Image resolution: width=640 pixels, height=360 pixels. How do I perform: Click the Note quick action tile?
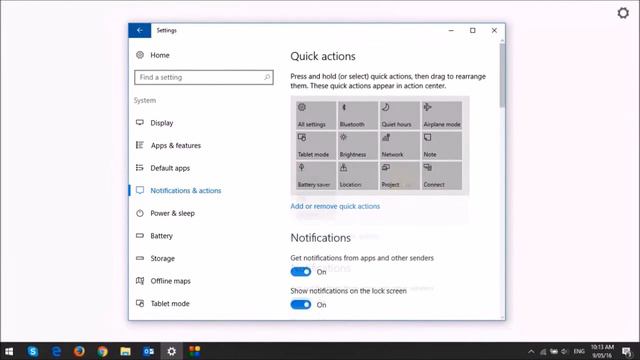click(442, 146)
